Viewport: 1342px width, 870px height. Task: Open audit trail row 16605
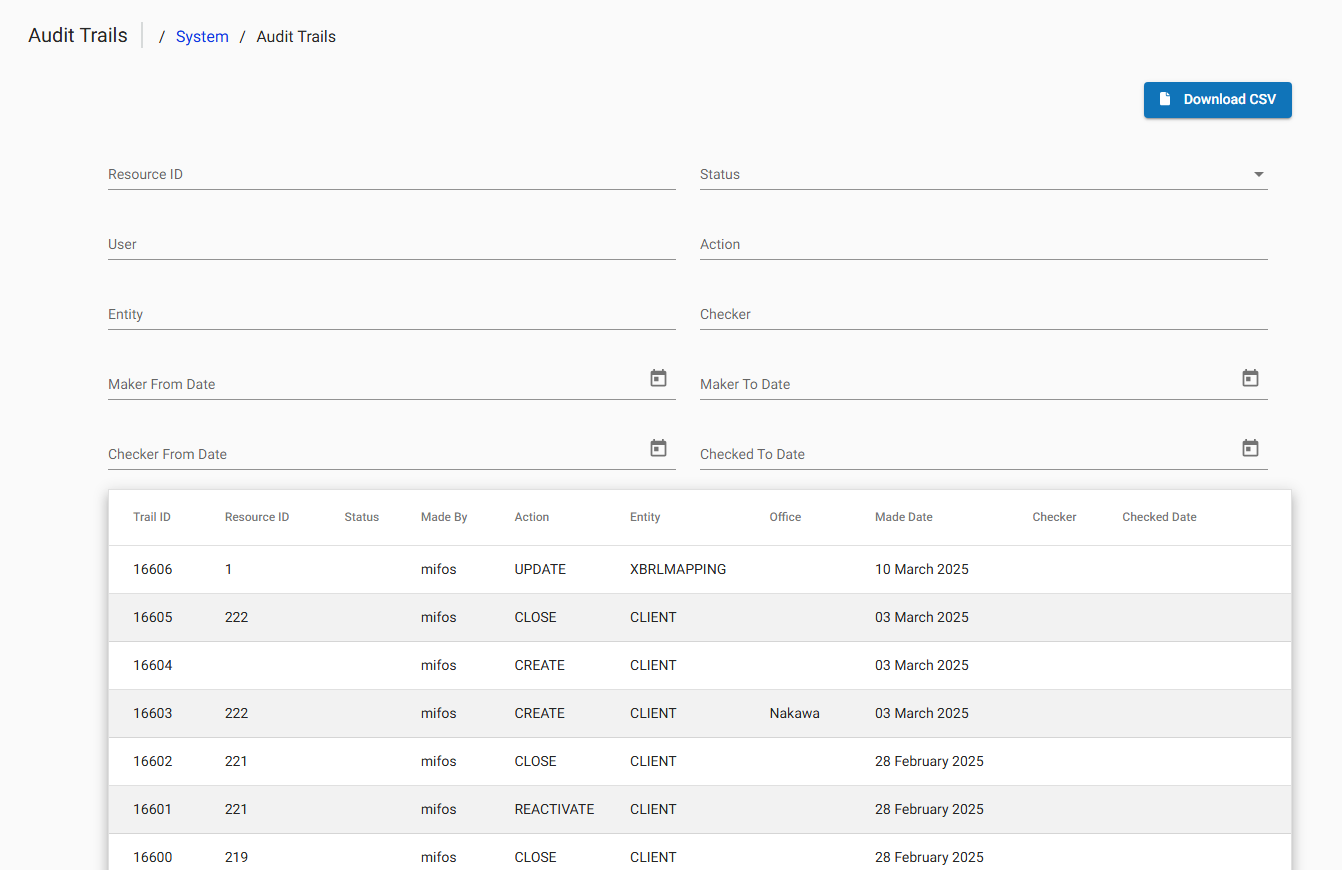coord(699,618)
